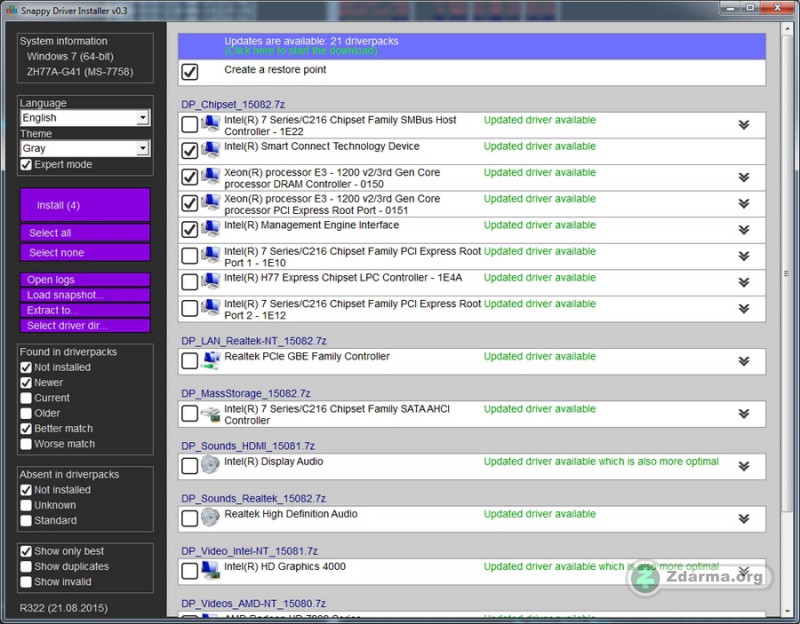800x624 pixels.
Task: Check Realtek PCIe GBE Family Controller driver
Action: point(190,361)
